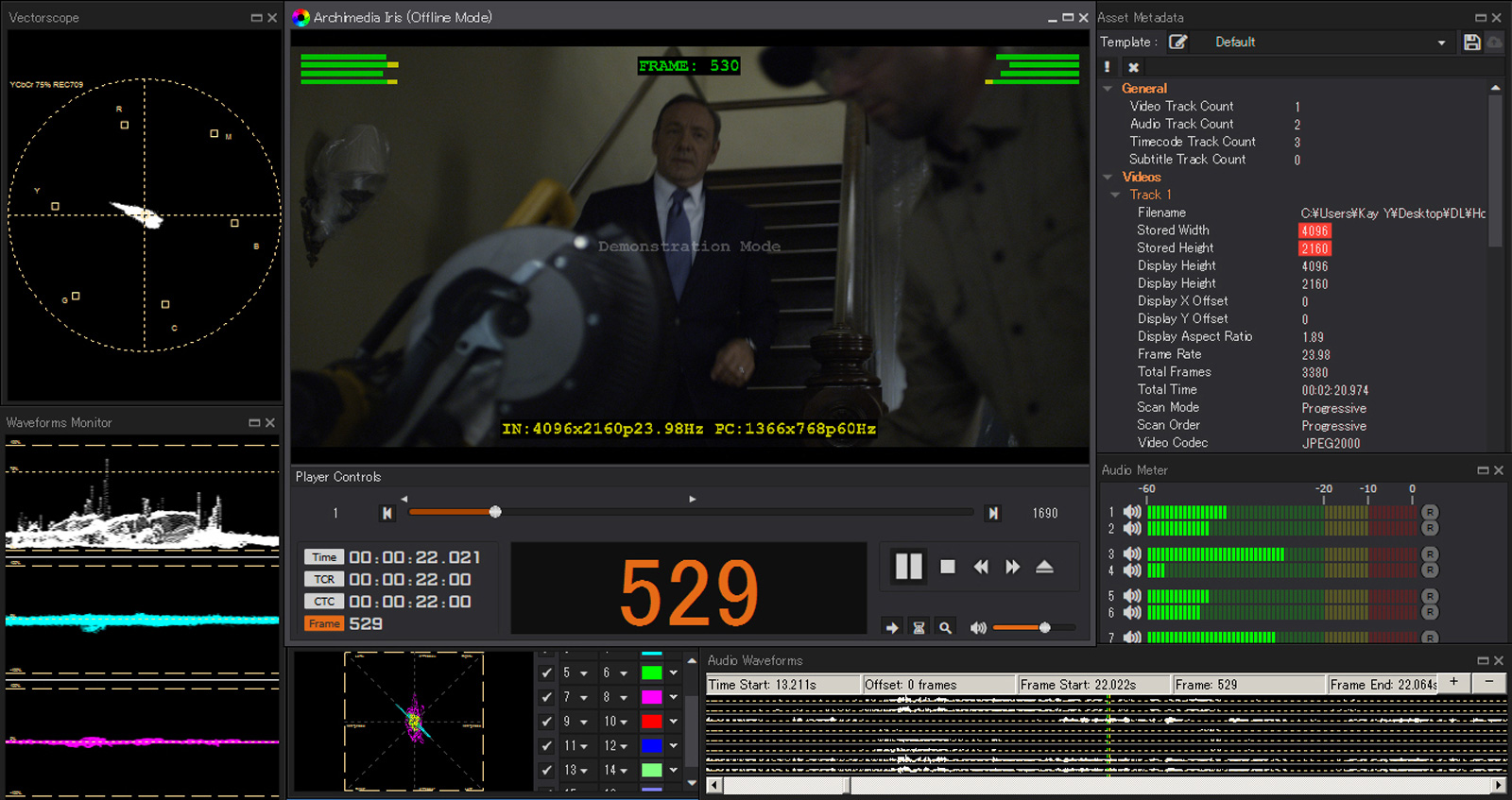Switch display mode to TCR
The width and height of the screenshot is (1512, 800).
click(x=324, y=580)
